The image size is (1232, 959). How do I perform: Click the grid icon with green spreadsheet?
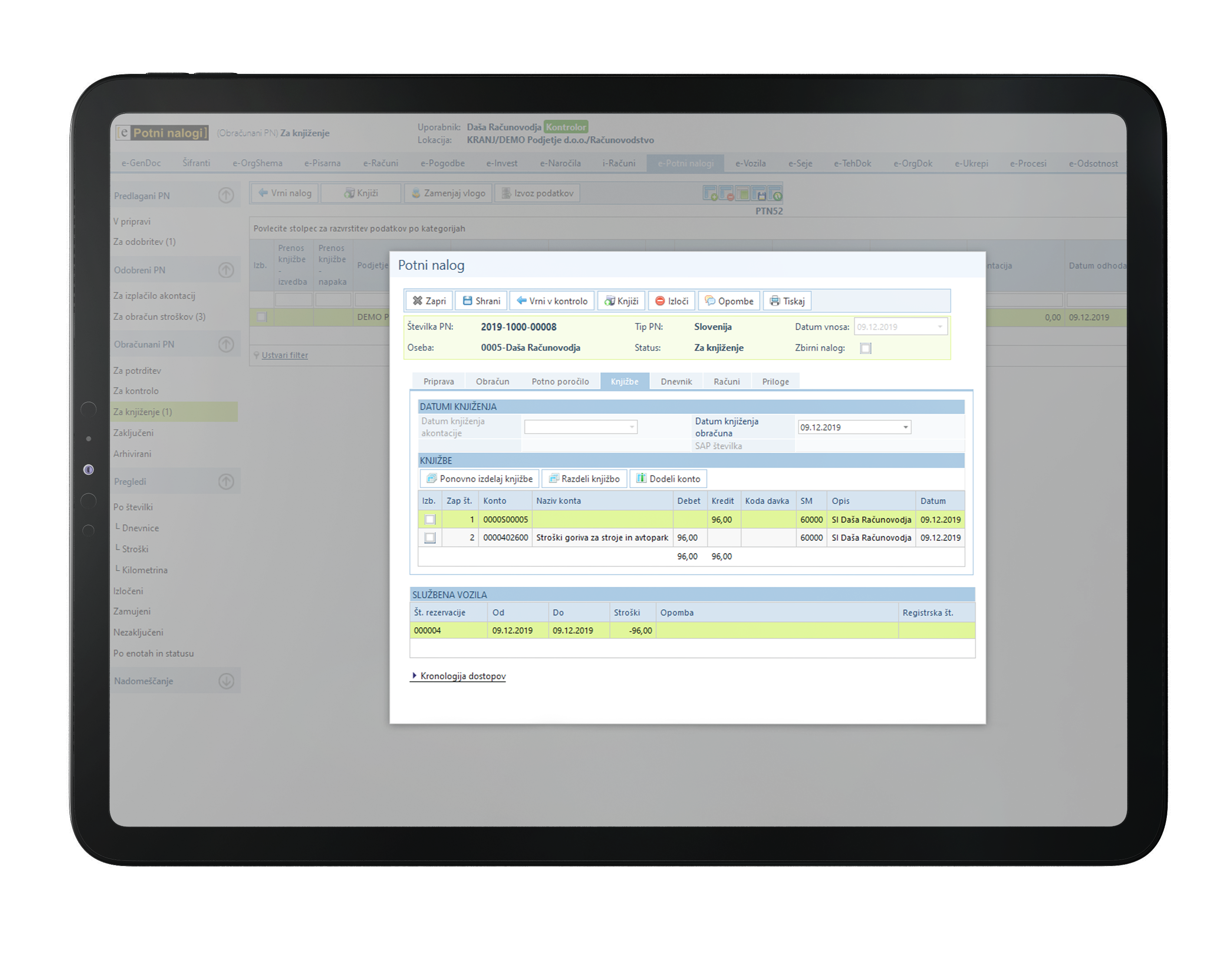[742, 194]
